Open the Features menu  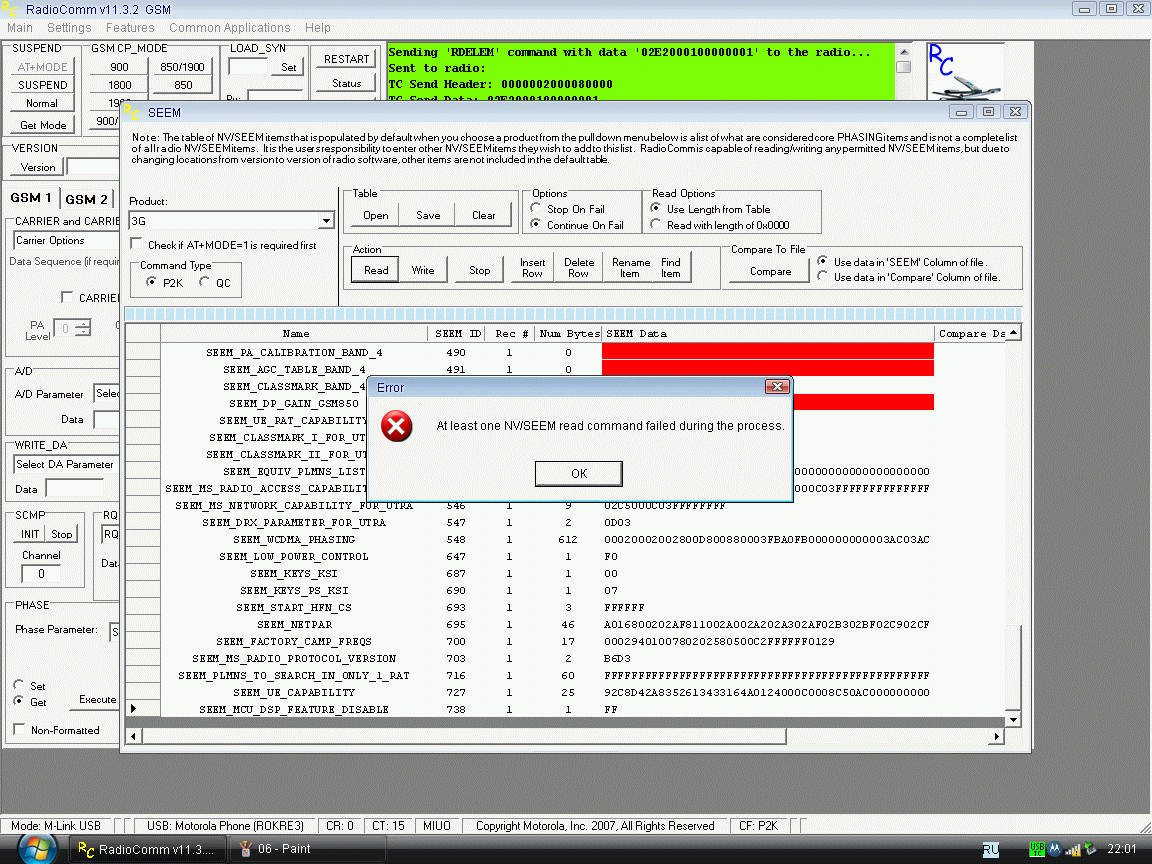click(130, 27)
